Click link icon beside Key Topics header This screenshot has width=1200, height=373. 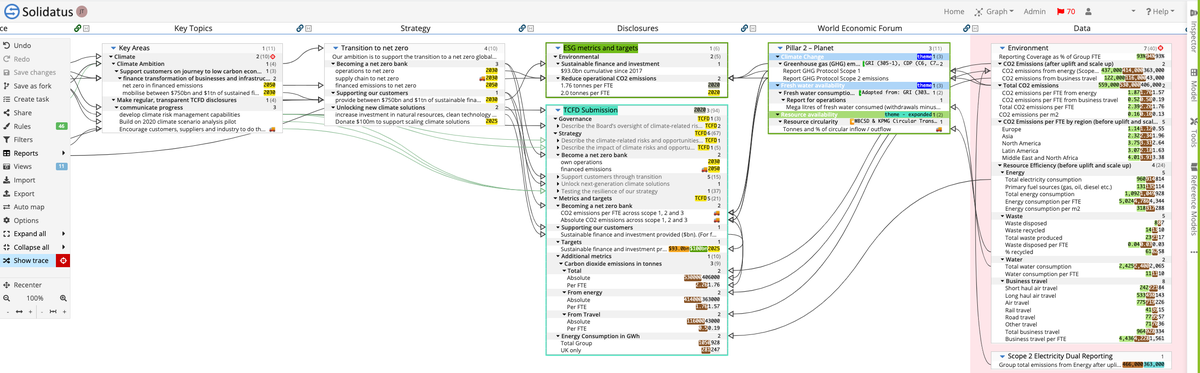pos(78,29)
